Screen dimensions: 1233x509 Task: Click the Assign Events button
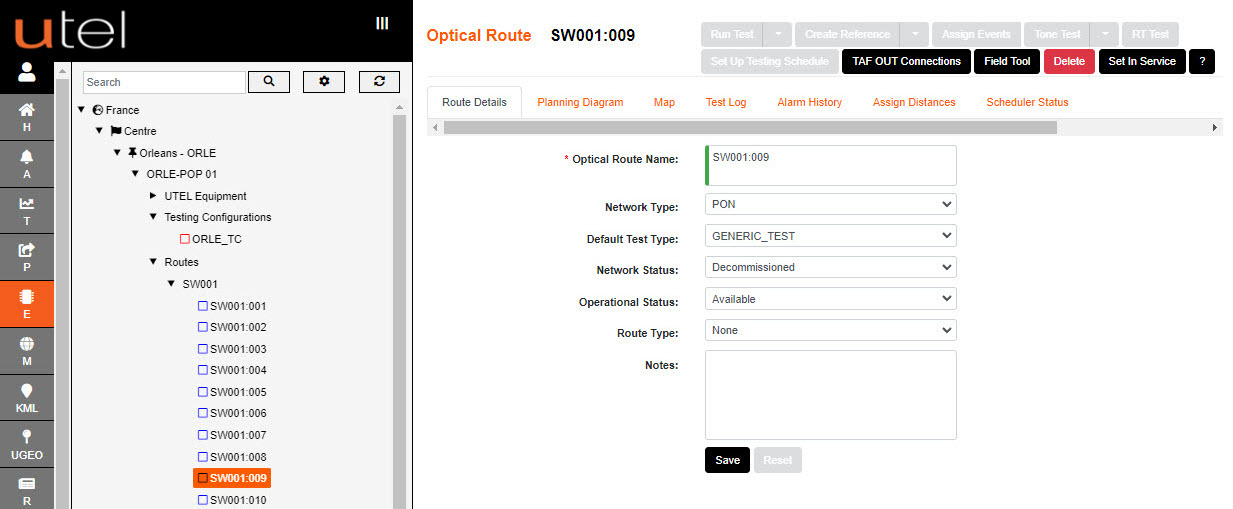pos(978,34)
